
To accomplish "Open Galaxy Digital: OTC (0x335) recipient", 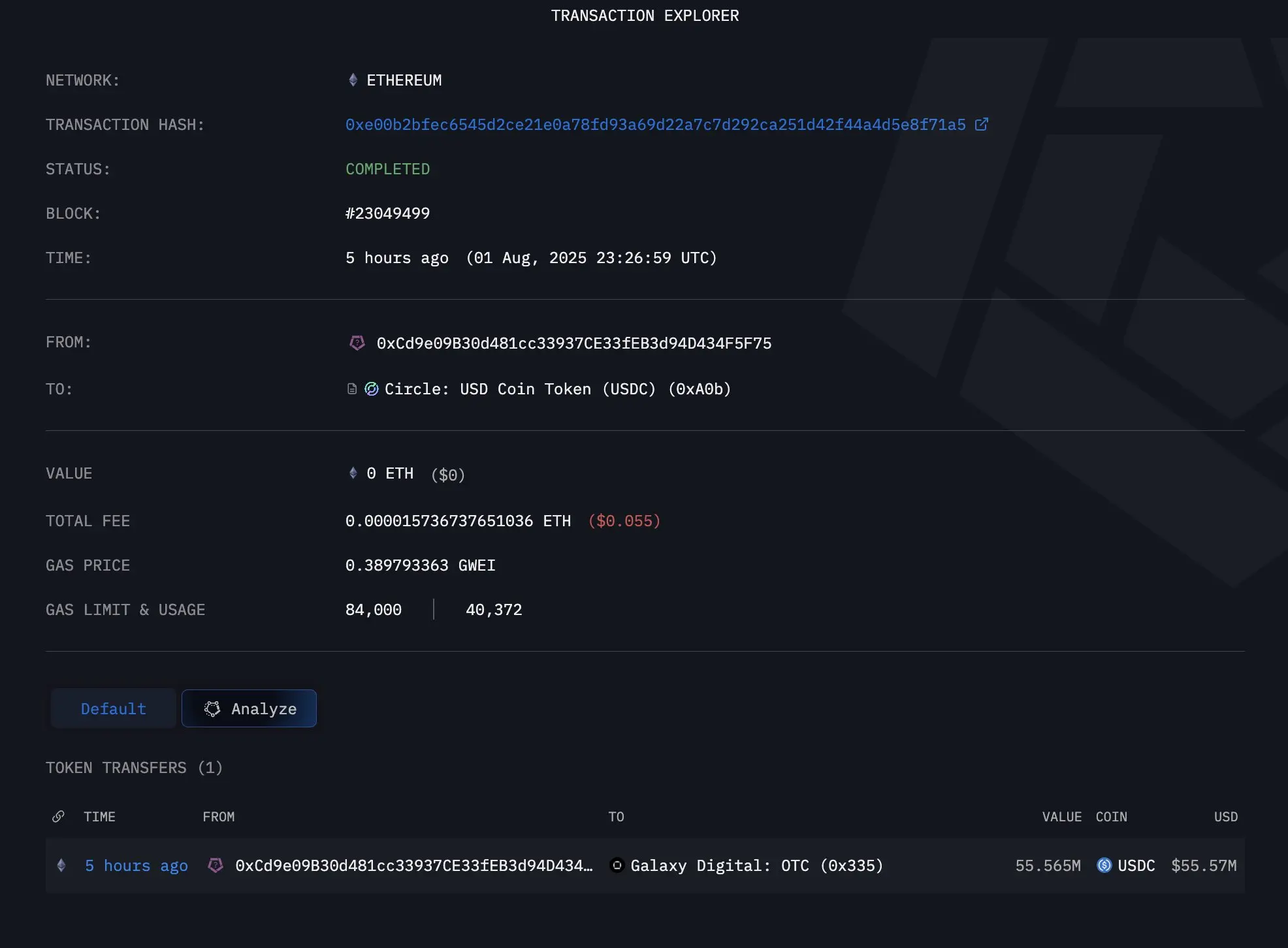I will 757,866.
